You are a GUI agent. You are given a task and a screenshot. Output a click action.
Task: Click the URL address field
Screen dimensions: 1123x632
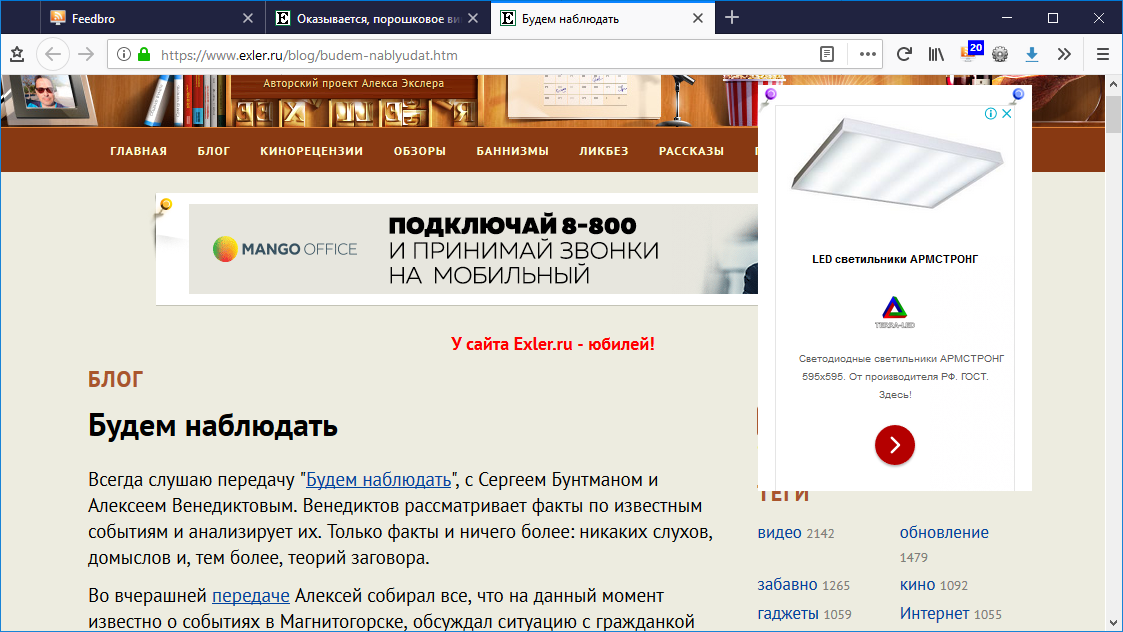480,54
